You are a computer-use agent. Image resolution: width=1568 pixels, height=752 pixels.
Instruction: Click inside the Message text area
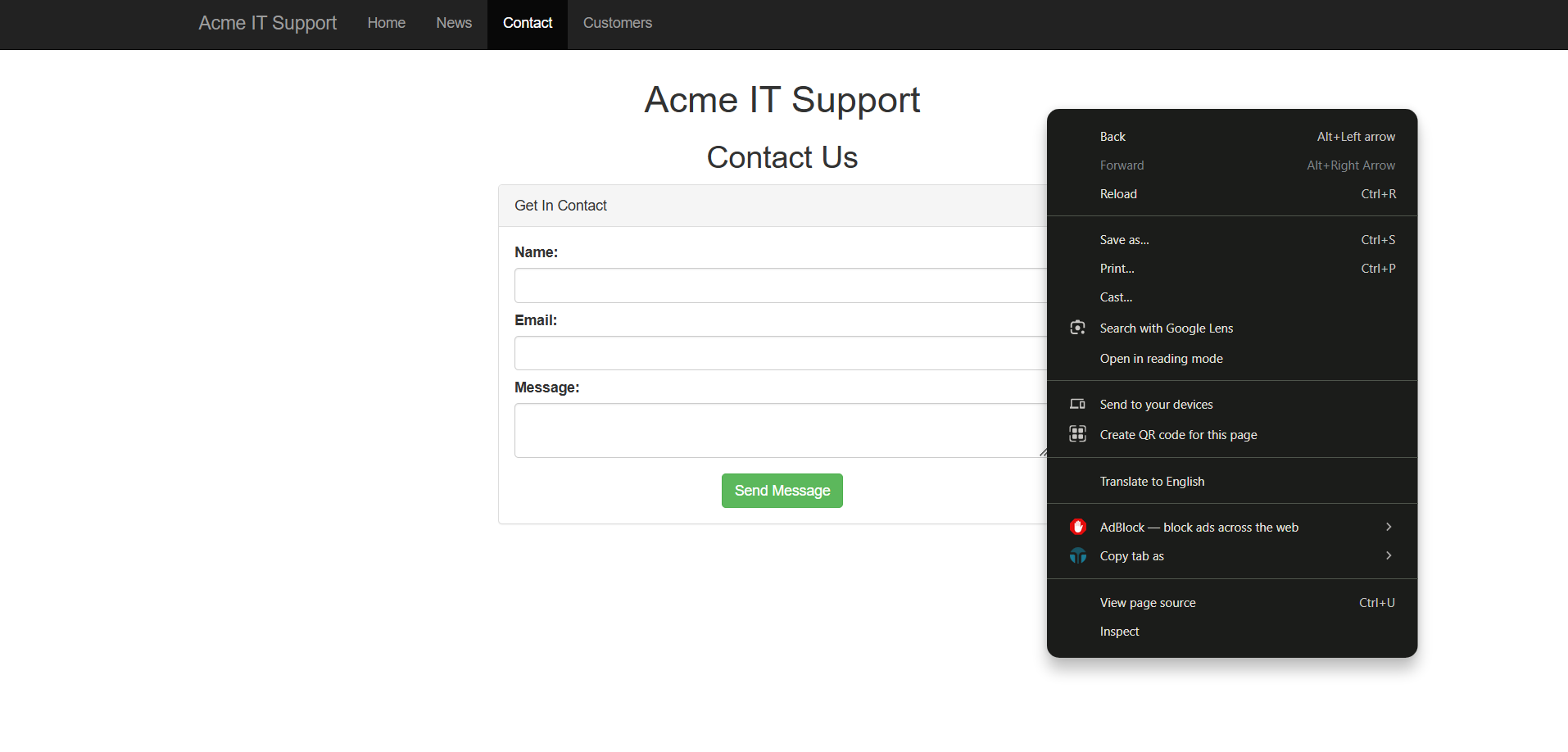778,430
